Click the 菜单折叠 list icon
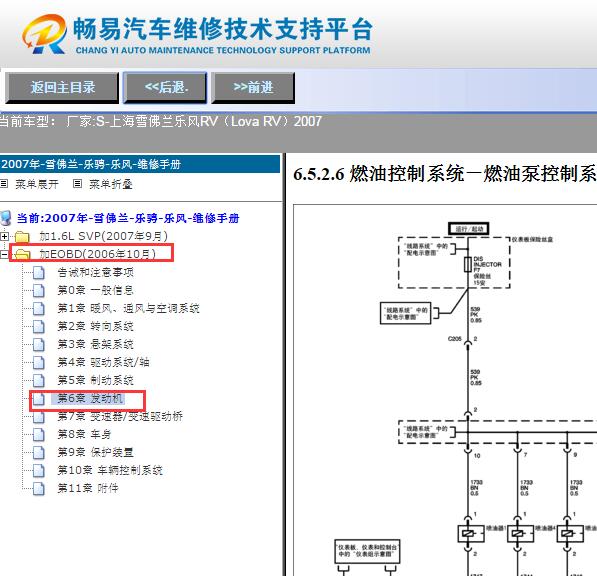The image size is (597, 576). [77, 184]
